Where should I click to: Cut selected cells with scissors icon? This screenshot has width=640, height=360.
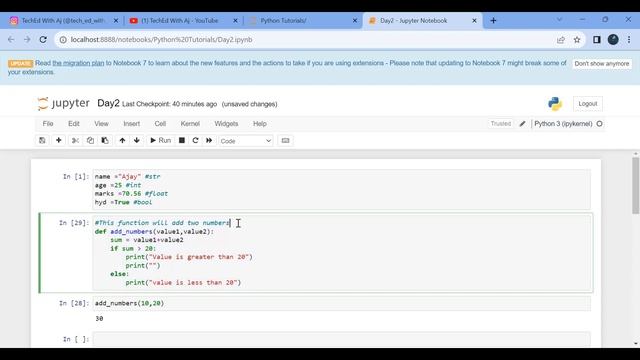pos(75,140)
